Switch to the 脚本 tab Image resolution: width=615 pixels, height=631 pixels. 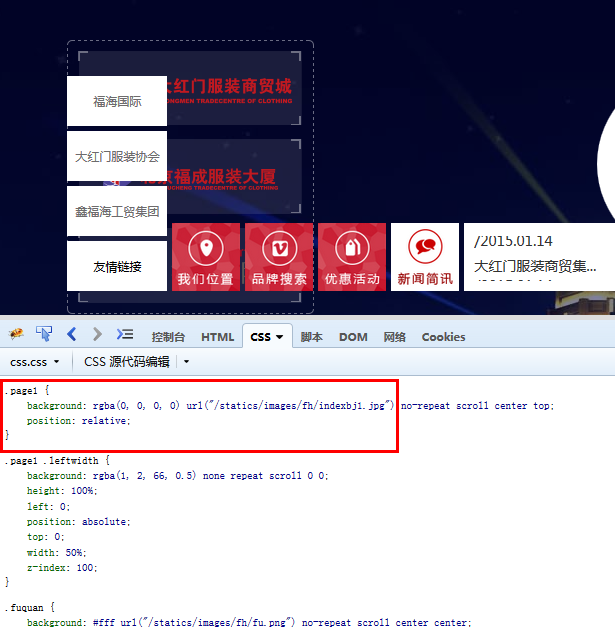312,337
